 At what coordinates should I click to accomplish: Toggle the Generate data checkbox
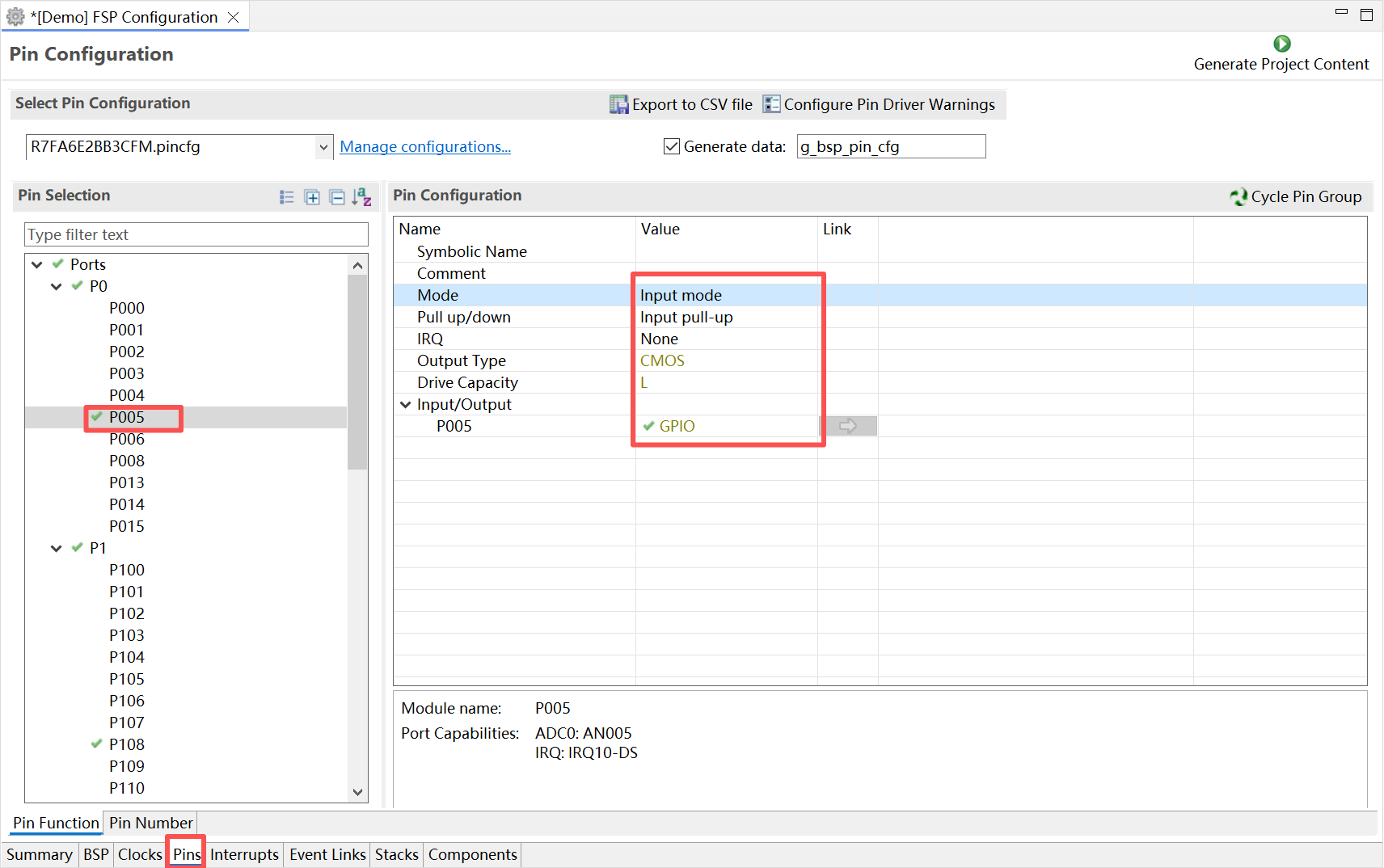671,146
